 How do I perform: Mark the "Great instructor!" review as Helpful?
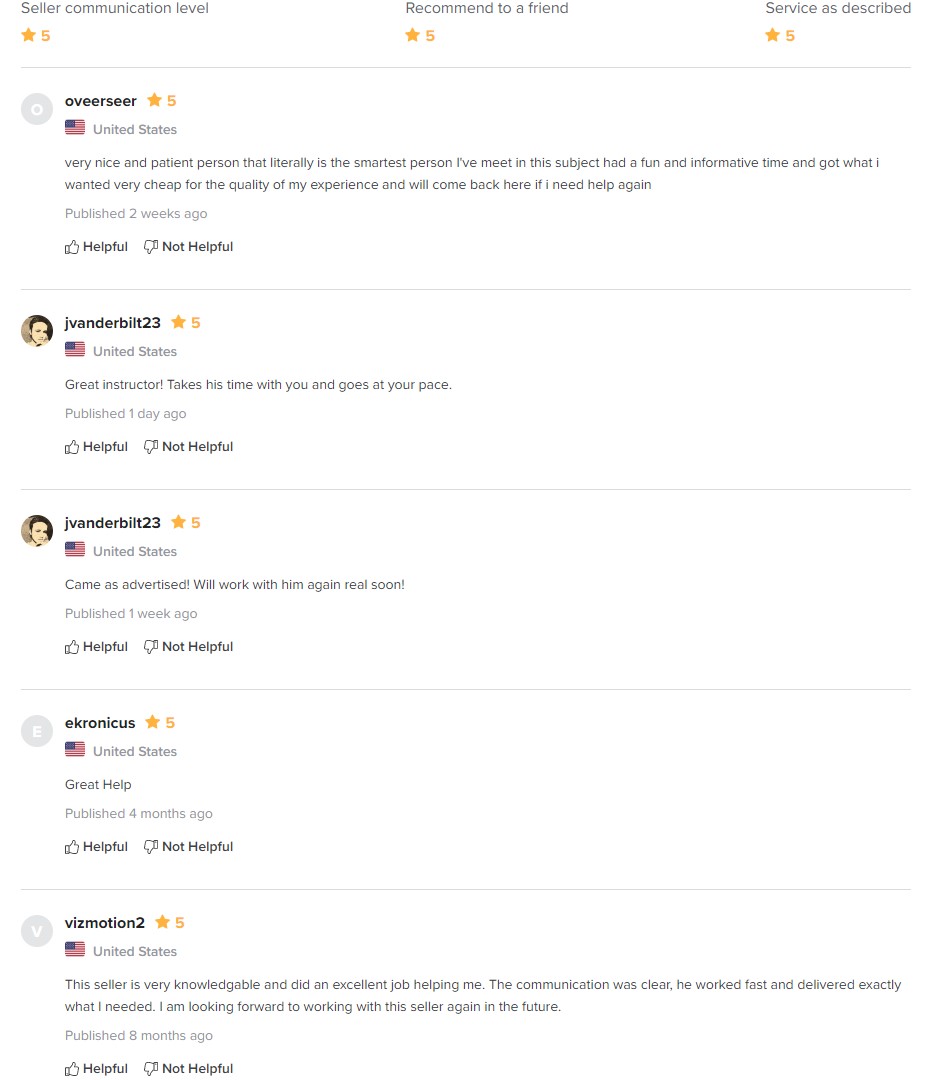(97, 447)
